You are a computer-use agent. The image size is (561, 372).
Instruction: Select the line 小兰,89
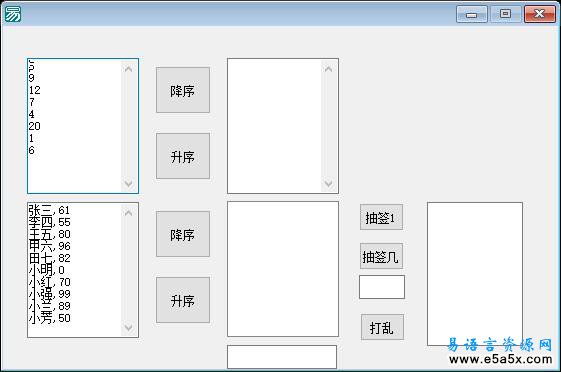click(49, 306)
